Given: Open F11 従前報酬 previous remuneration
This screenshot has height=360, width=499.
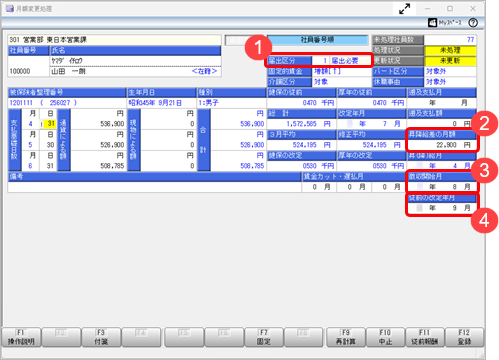Looking at the screenshot, I should click(x=425, y=337).
